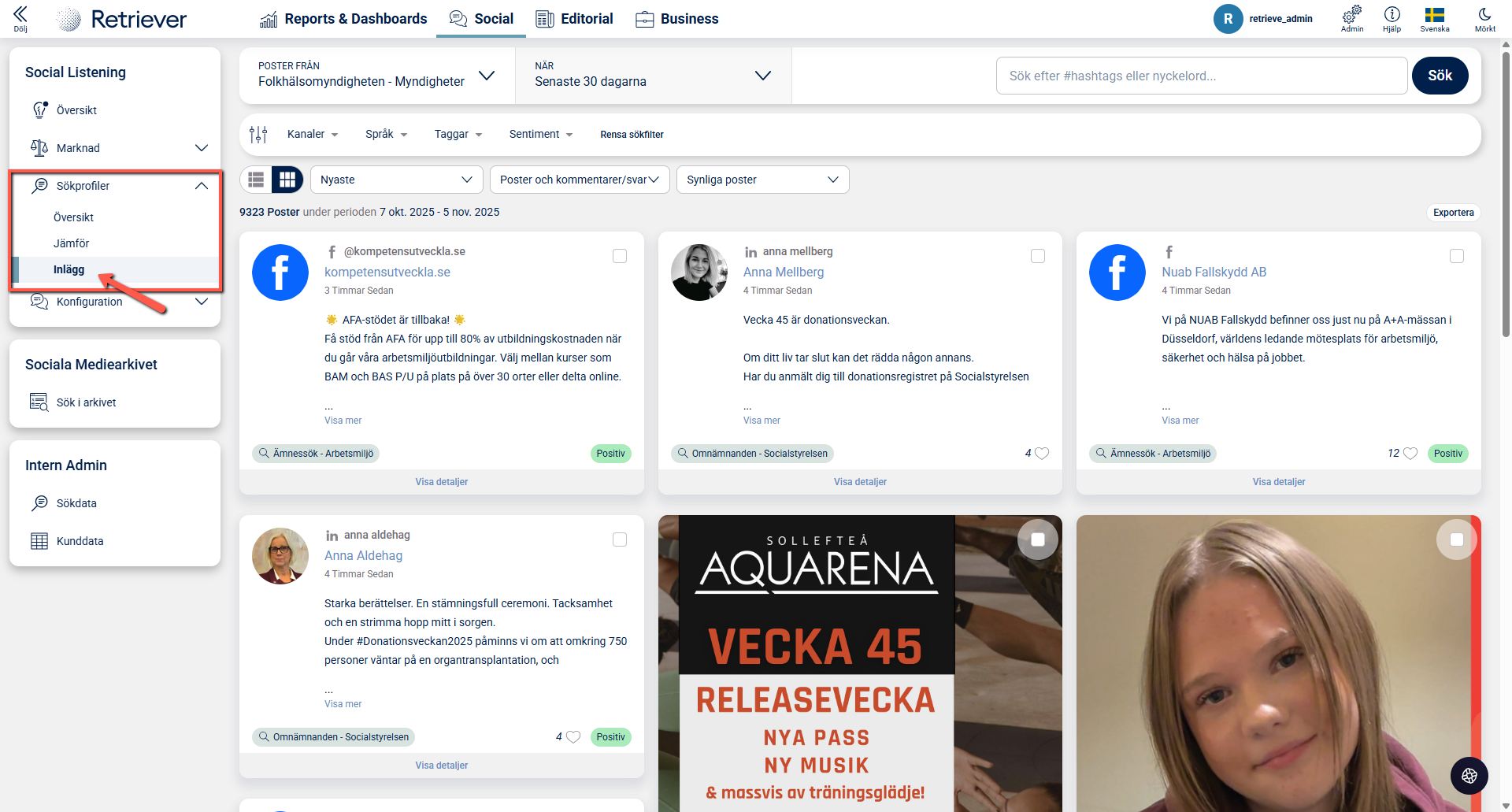Select Jämför under Sökprofiler
The width and height of the screenshot is (1512, 812).
pos(72,243)
